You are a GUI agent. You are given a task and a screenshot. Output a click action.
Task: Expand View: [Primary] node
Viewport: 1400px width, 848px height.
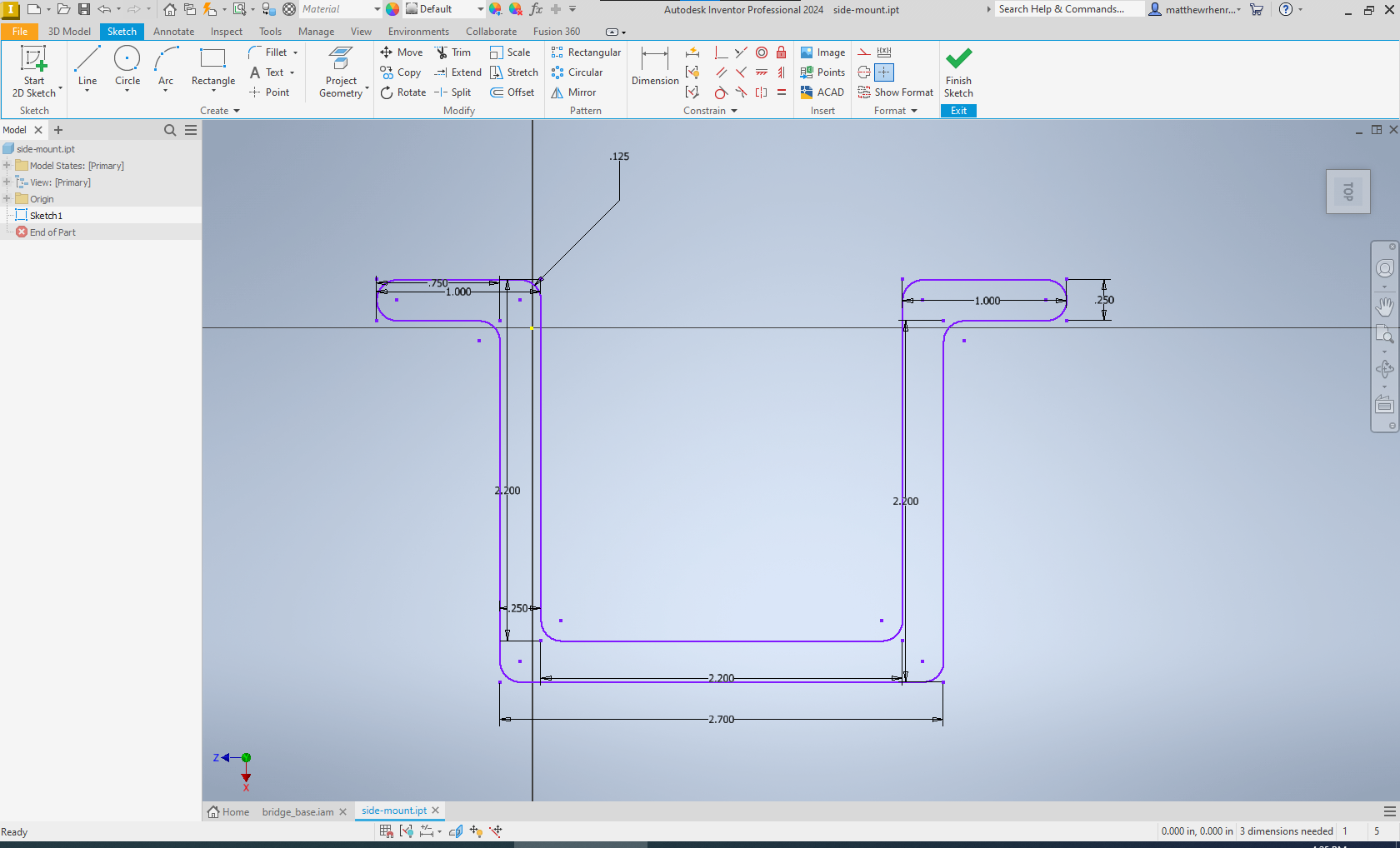point(7,182)
